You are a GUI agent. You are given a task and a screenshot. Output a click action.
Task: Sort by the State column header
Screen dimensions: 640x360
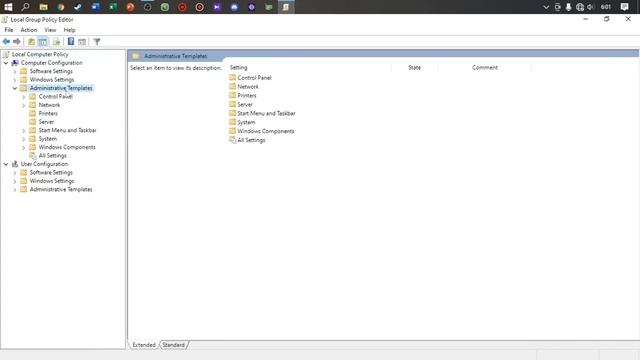pyautogui.click(x=414, y=67)
